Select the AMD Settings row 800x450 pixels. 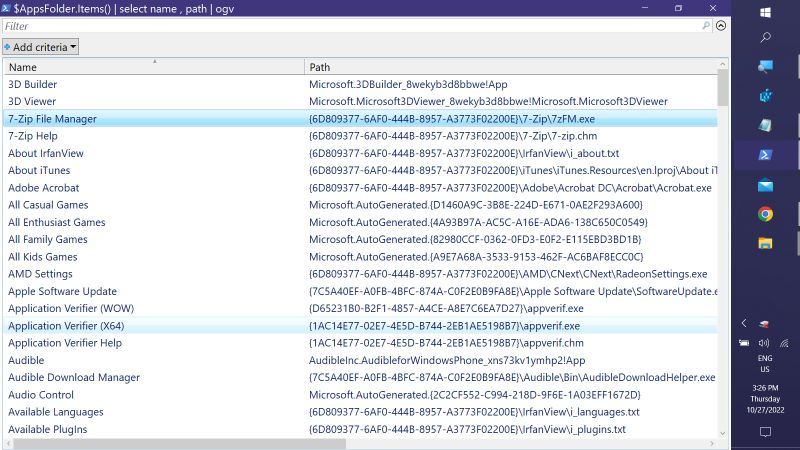click(x=360, y=274)
